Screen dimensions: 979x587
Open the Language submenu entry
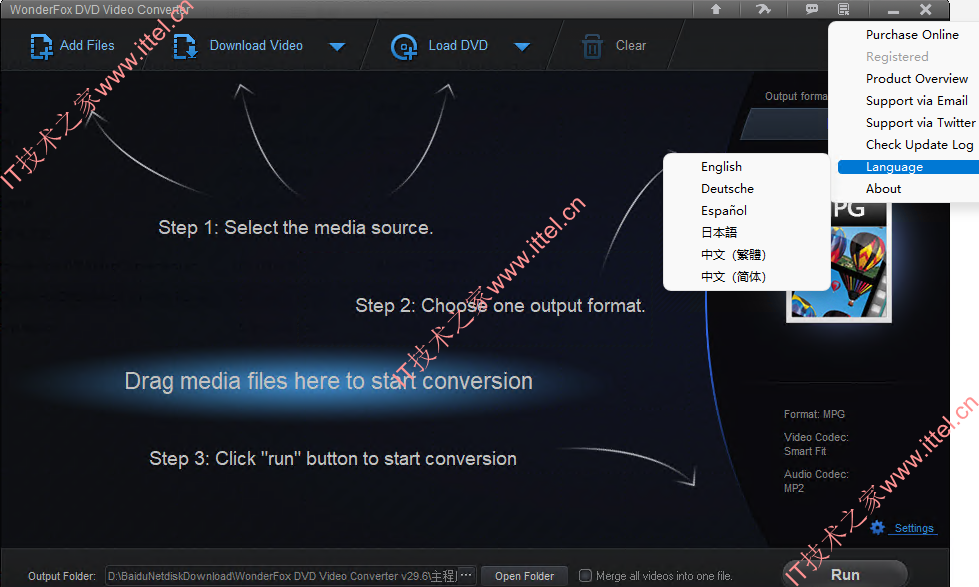pos(908,167)
